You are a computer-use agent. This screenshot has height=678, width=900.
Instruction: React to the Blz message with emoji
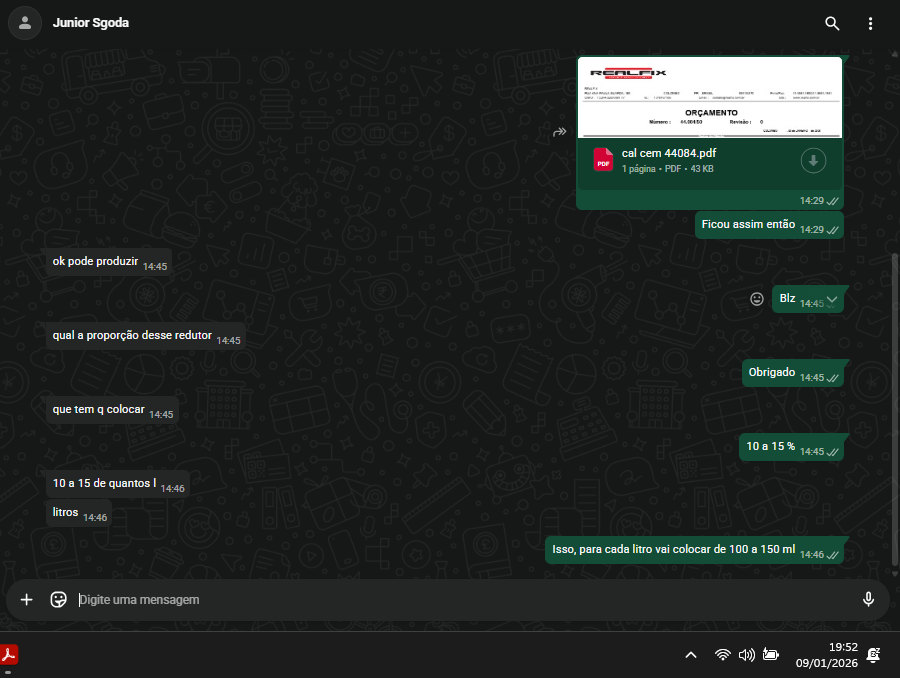click(x=757, y=299)
